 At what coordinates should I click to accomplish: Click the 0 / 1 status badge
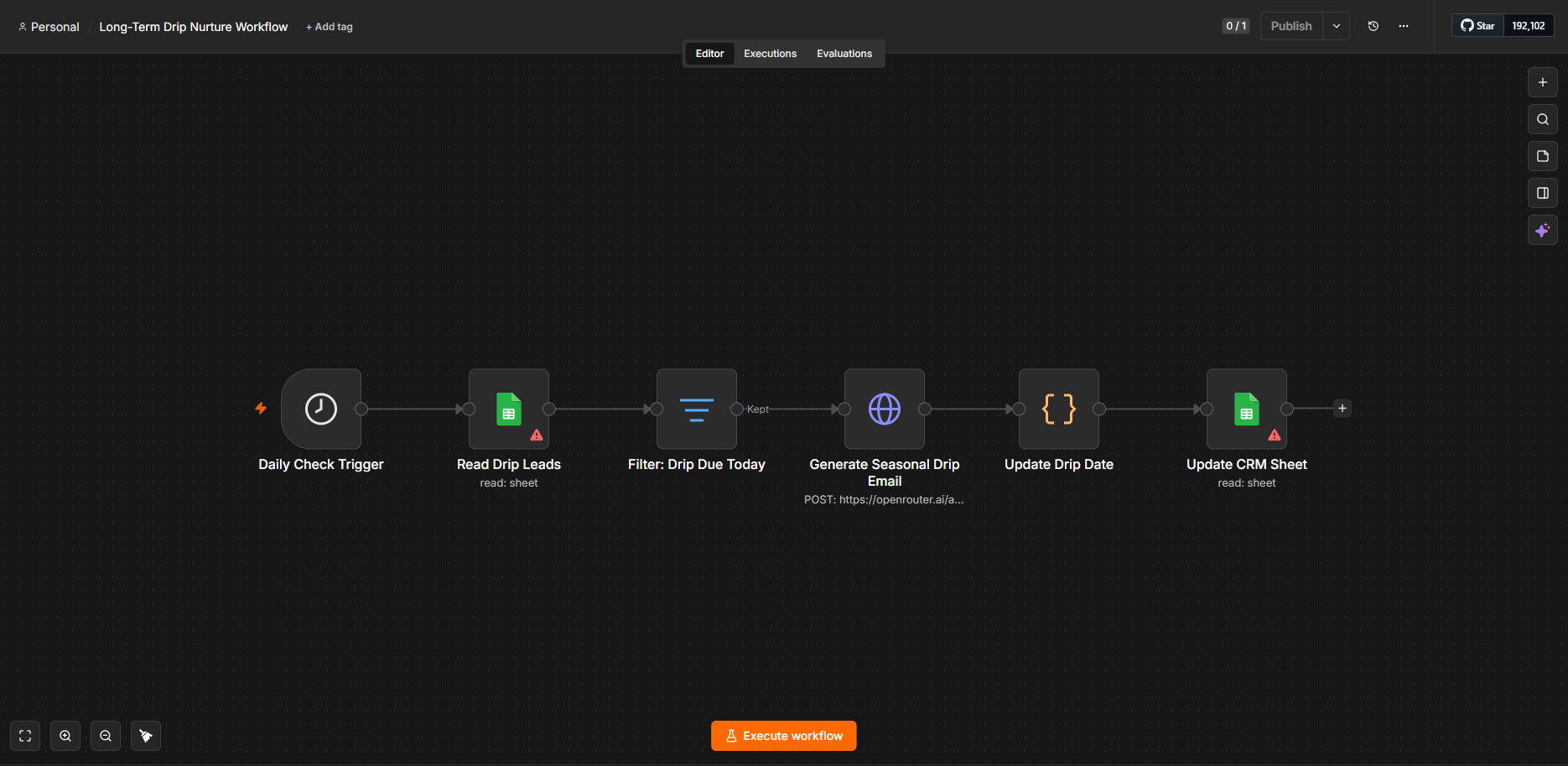point(1236,26)
